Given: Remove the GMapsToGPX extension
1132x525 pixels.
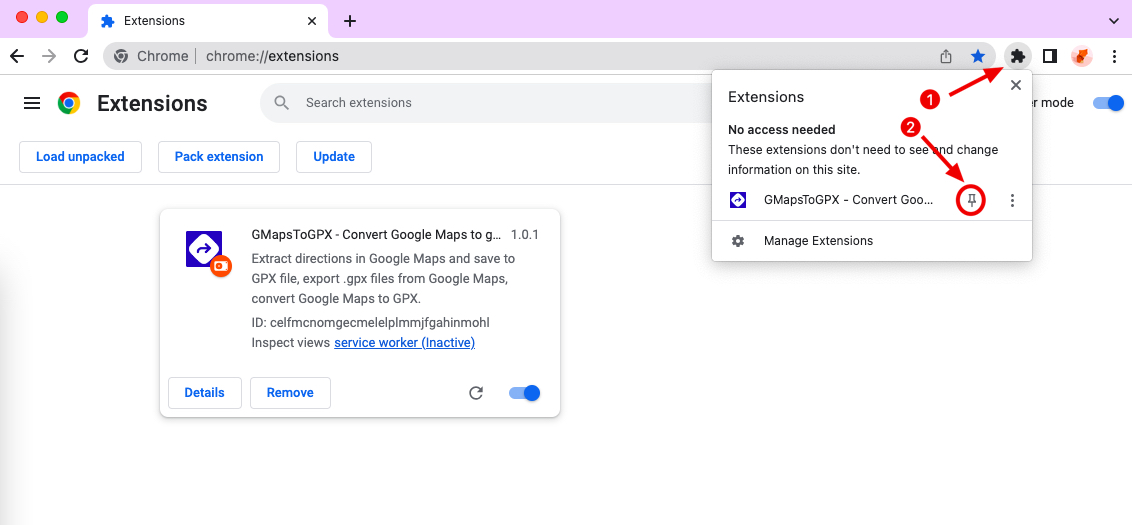Looking at the screenshot, I should (x=290, y=393).
